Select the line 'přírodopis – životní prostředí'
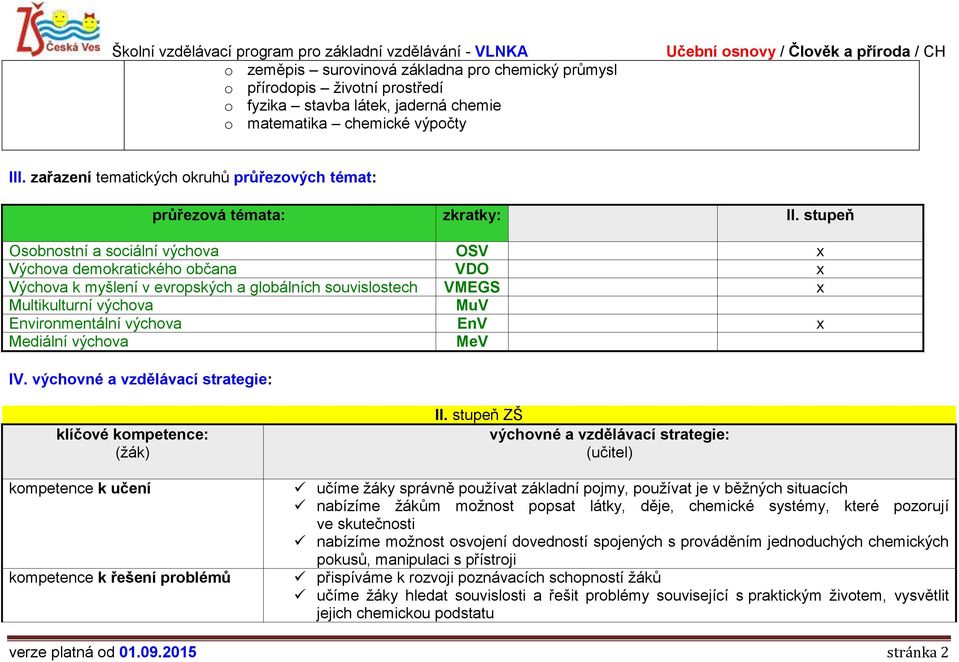 click(x=345, y=87)
